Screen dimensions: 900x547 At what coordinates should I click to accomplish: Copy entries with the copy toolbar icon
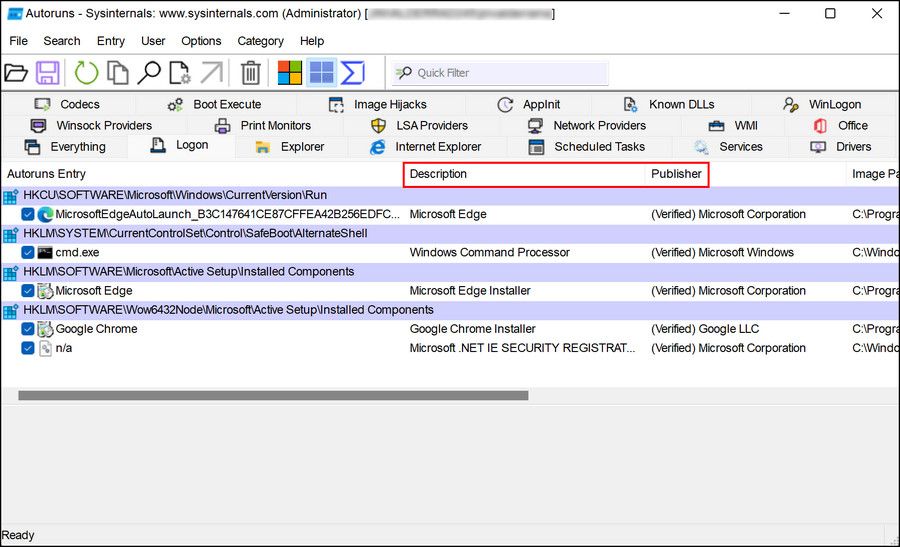pos(118,73)
